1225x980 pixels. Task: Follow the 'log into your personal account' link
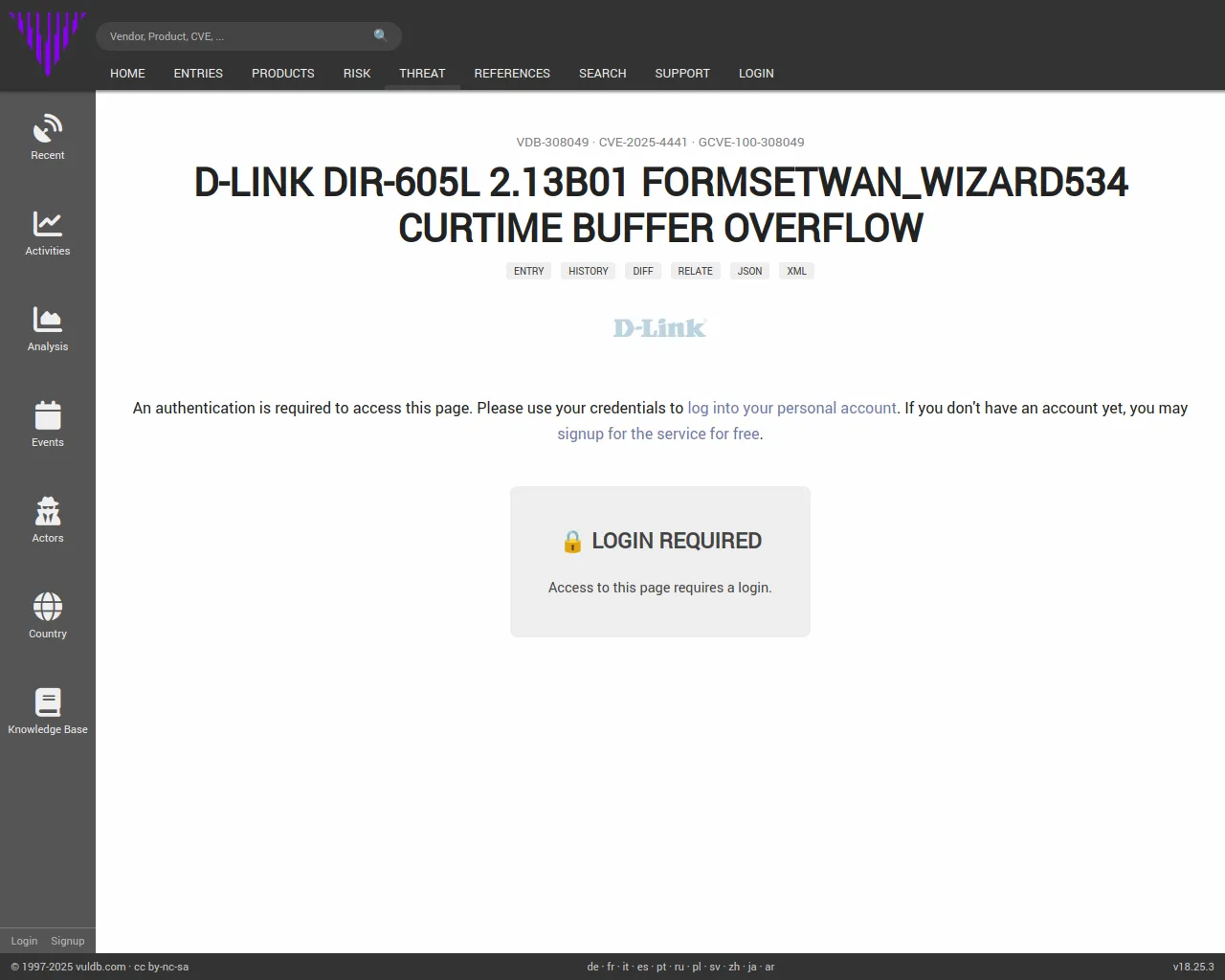(792, 408)
